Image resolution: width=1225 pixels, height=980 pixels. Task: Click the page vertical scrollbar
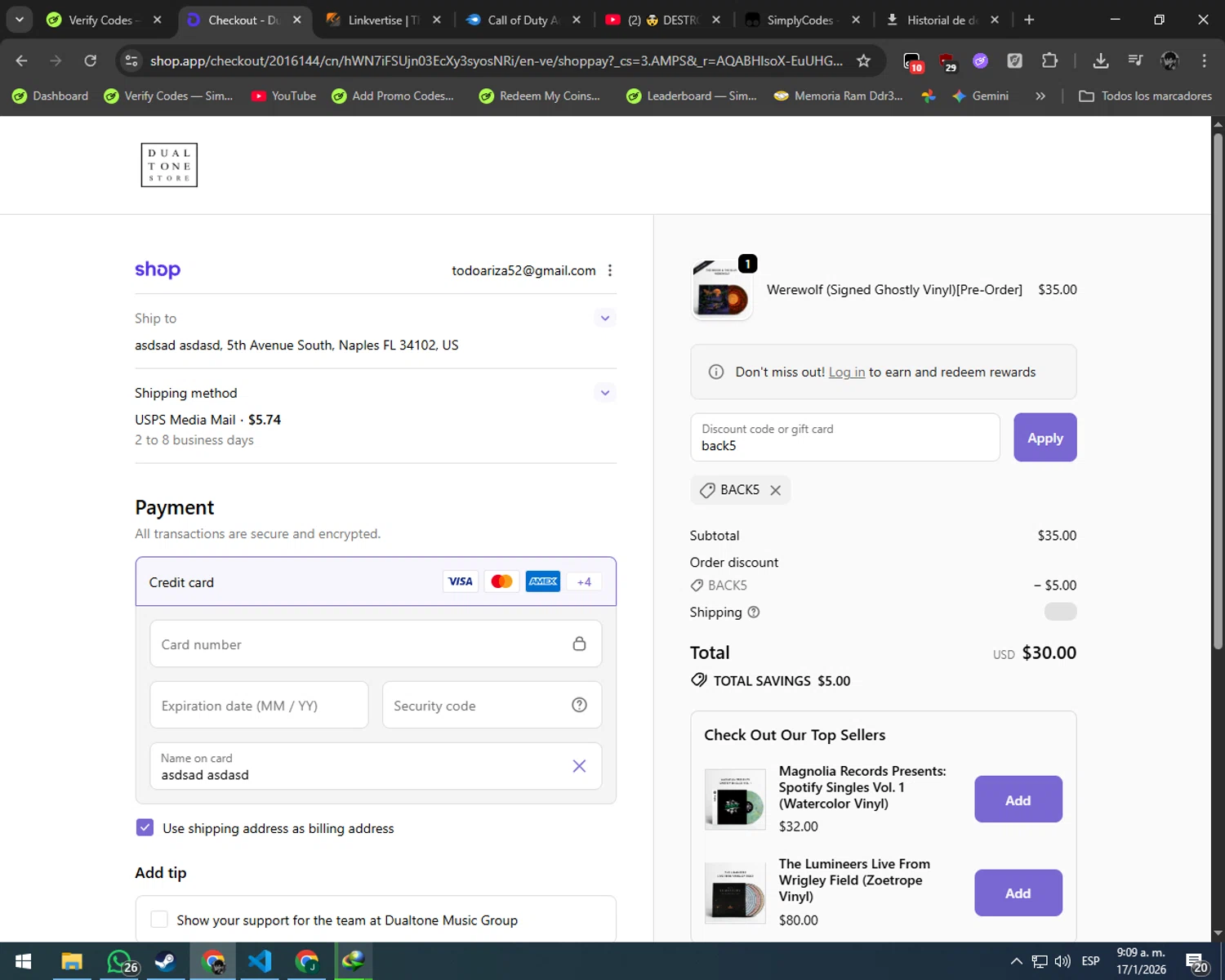click(x=1218, y=390)
